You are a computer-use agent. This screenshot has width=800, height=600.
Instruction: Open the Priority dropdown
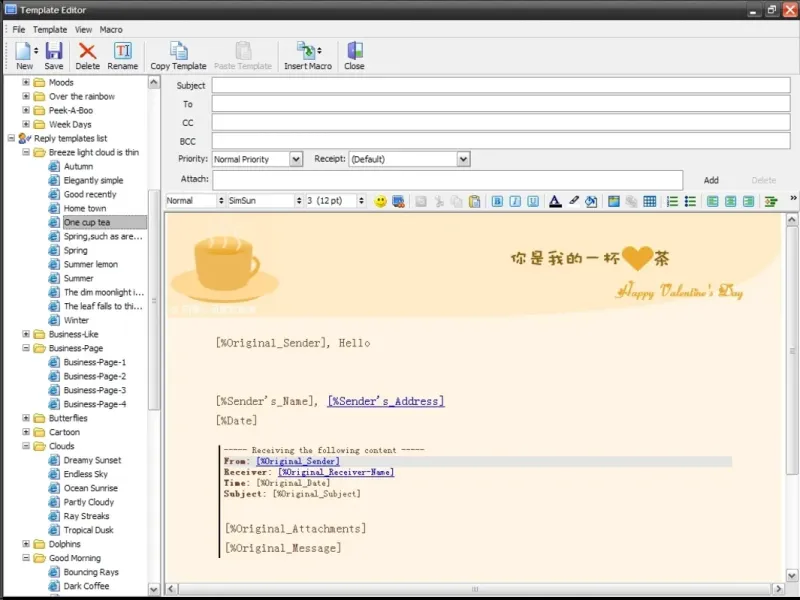pos(295,159)
